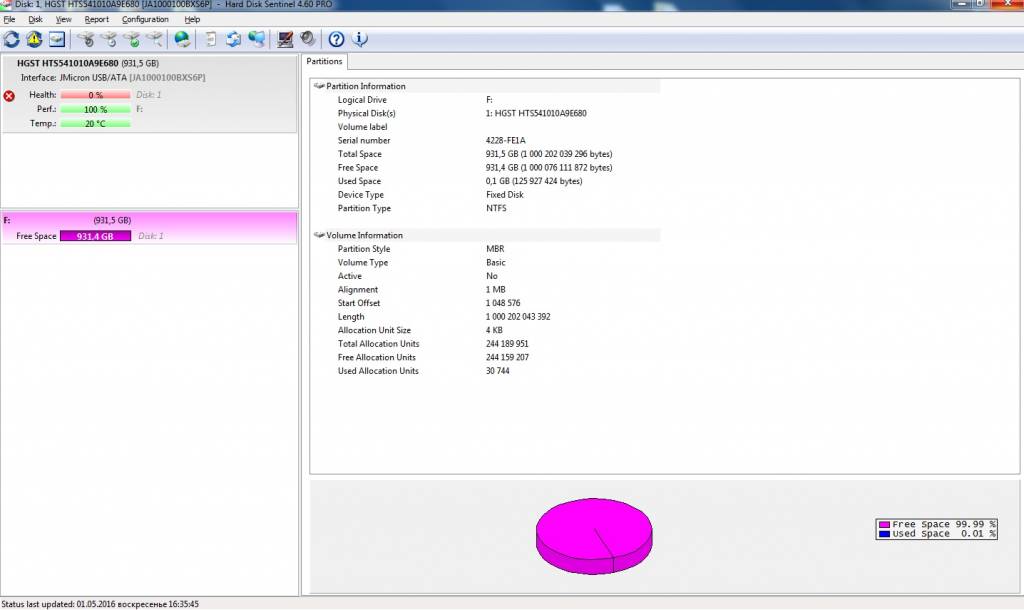Collapse the Partition Information section
This screenshot has height=610, width=1024.
click(319, 86)
